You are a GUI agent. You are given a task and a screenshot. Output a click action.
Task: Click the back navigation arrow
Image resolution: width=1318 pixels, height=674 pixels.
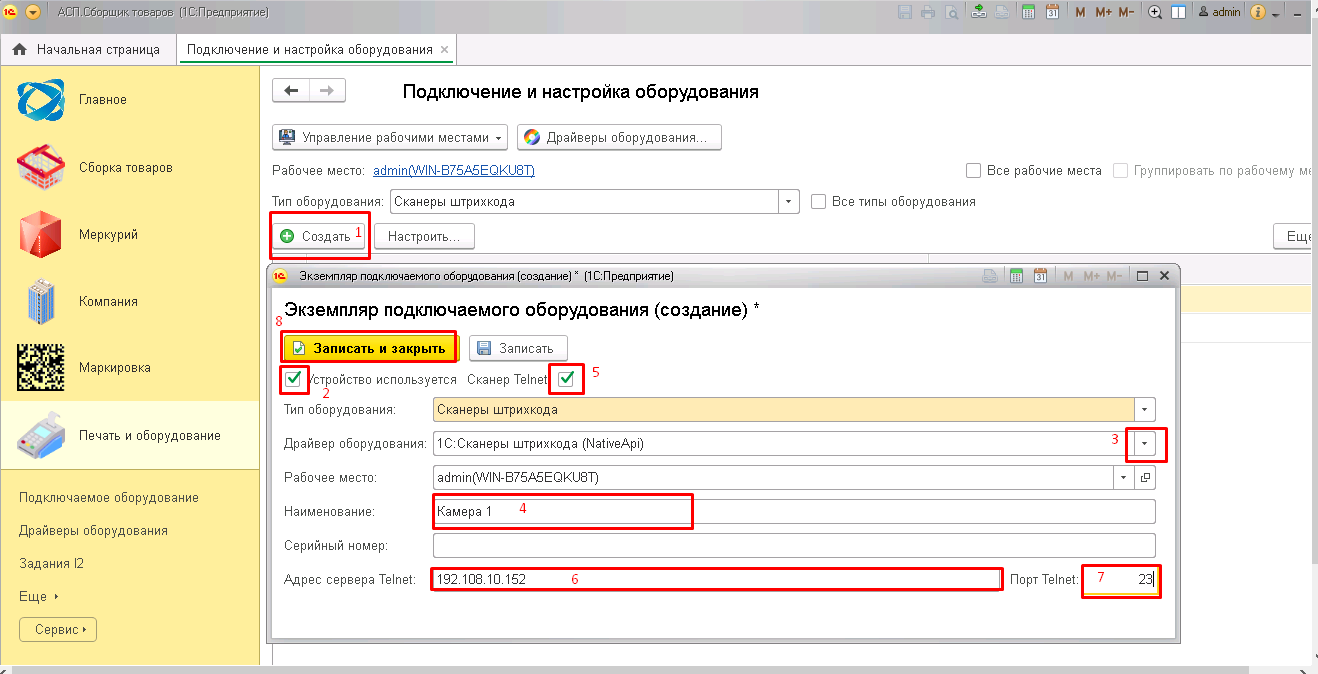pyautogui.click(x=291, y=91)
